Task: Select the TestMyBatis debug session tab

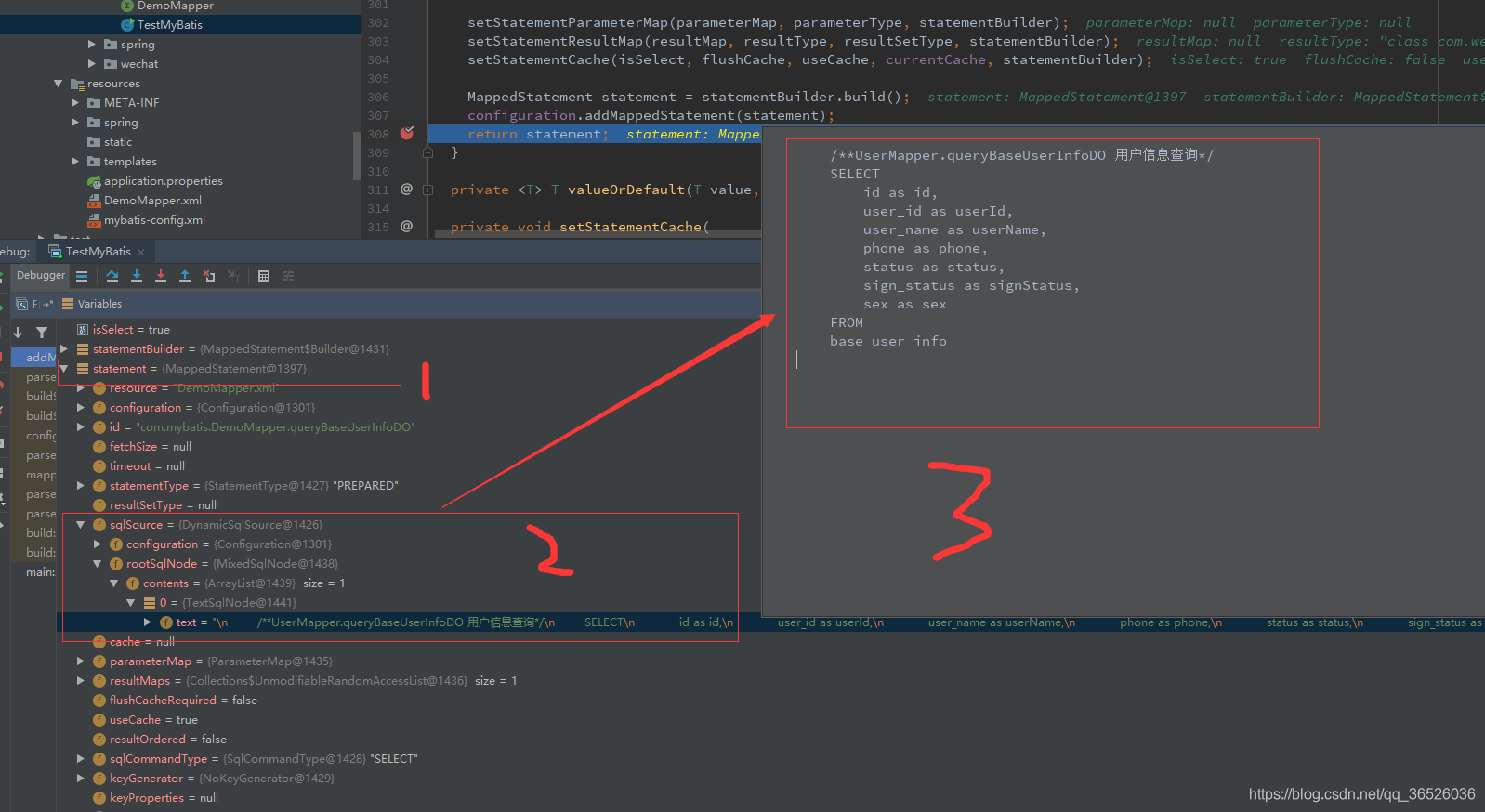Action: [x=99, y=252]
